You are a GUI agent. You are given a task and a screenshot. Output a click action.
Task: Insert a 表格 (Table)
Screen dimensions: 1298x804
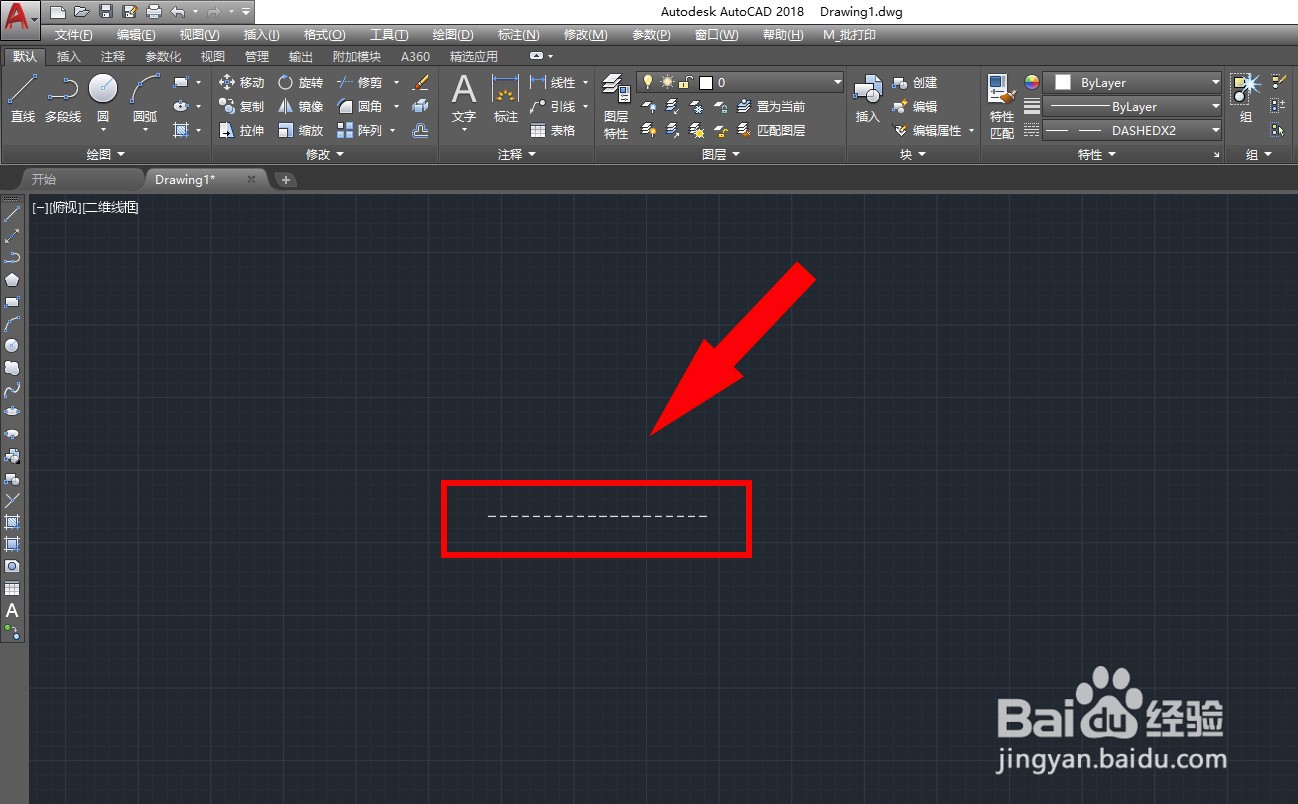(x=553, y=130)
